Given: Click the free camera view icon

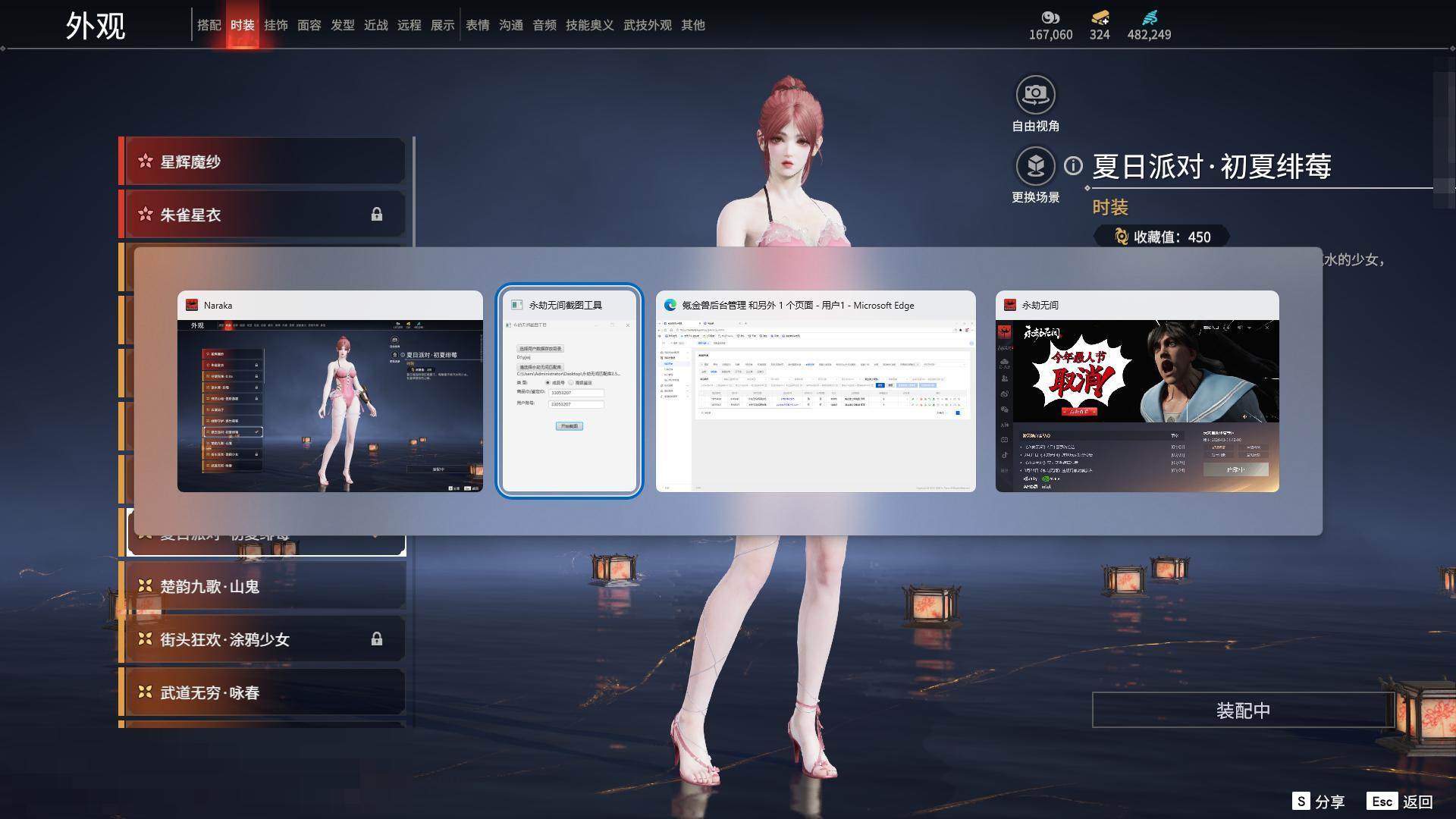Looking at the screenshot, I should point(1035,95).
